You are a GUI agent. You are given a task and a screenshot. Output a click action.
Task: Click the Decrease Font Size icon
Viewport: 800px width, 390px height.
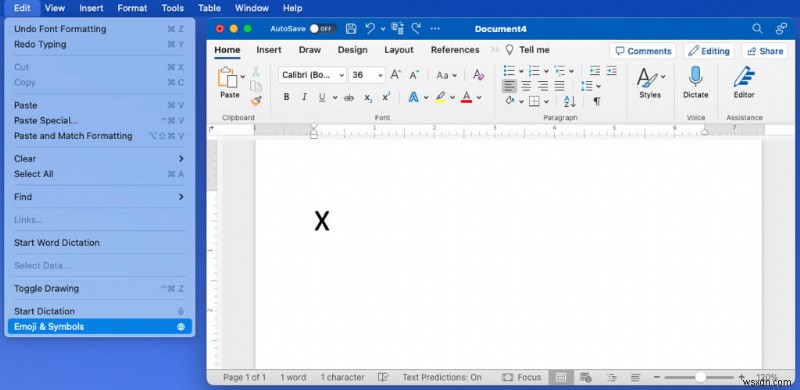(414, 75)
